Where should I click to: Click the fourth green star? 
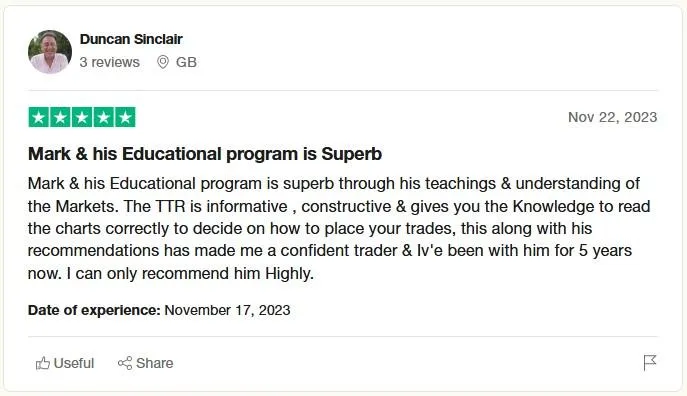[x=103, y=117]
